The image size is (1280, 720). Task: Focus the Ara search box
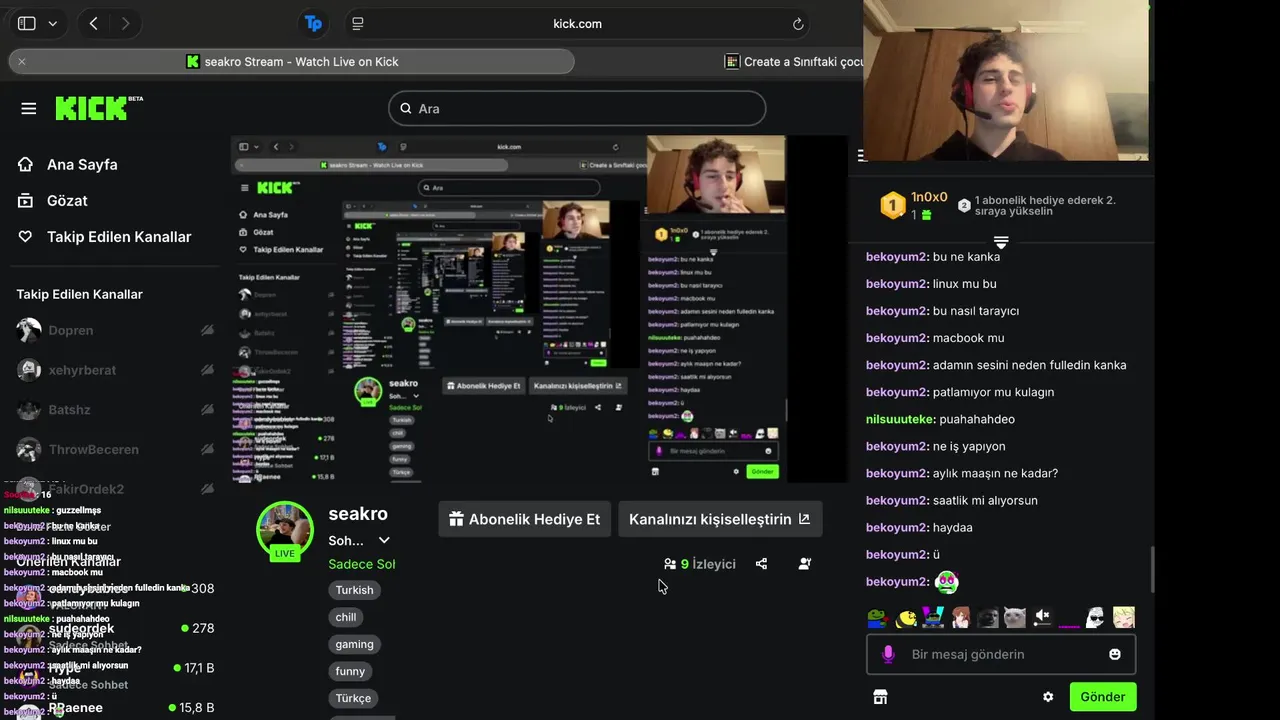pyautogui.click(x=577, y=108)
